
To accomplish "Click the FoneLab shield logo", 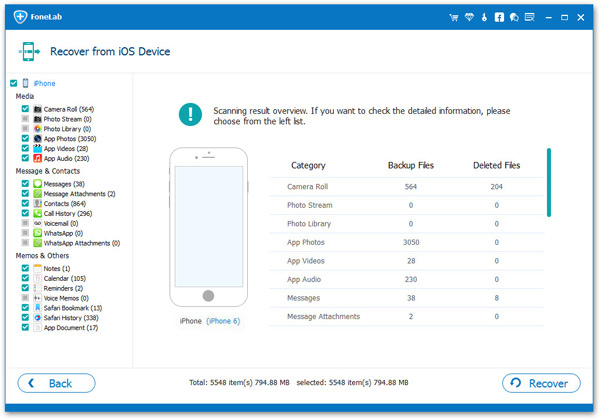I will point(20,17).
